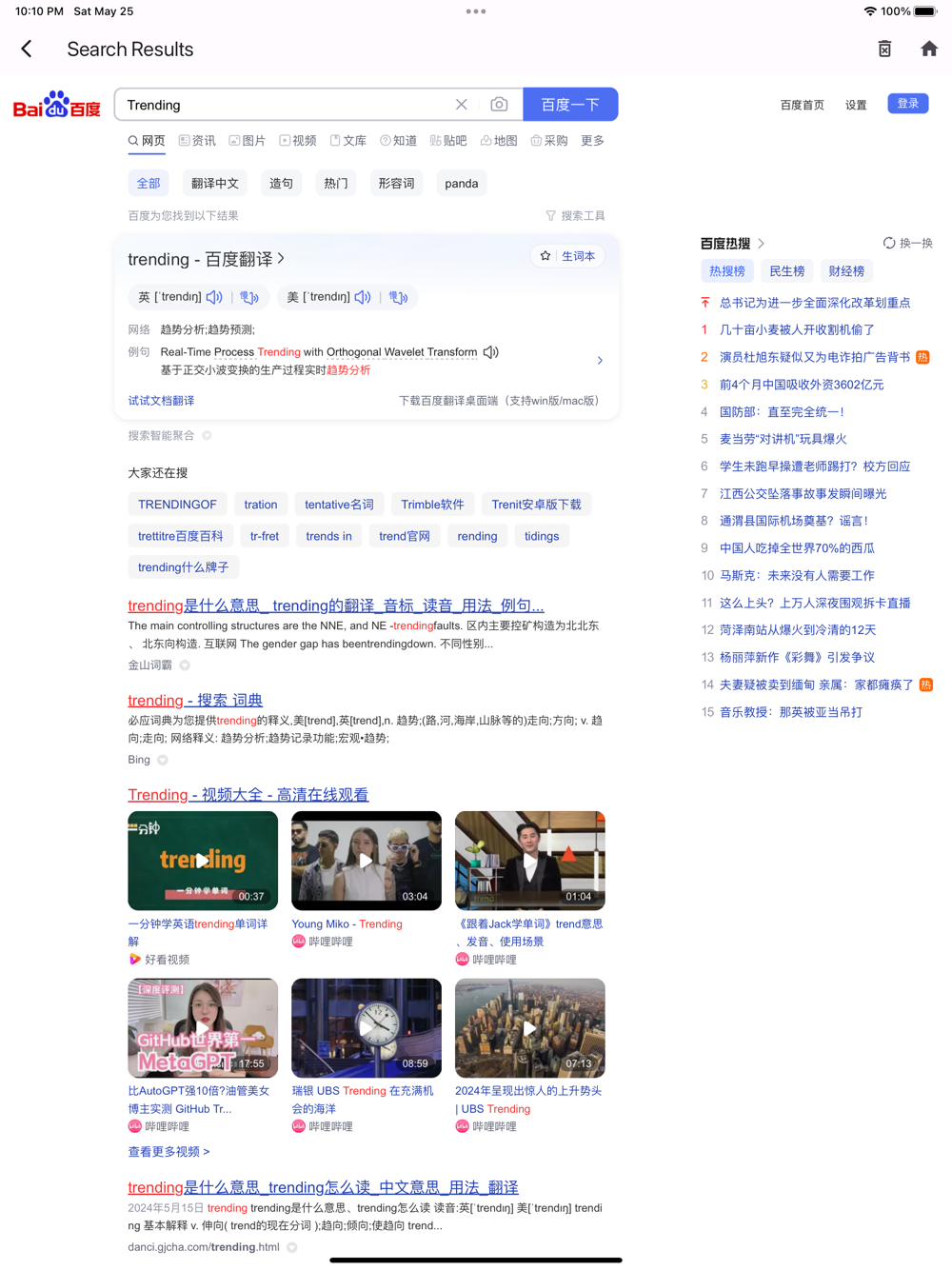
Task: Open American pronunciation practice icon
Action: pyautogui.click(x=398, y=297)
